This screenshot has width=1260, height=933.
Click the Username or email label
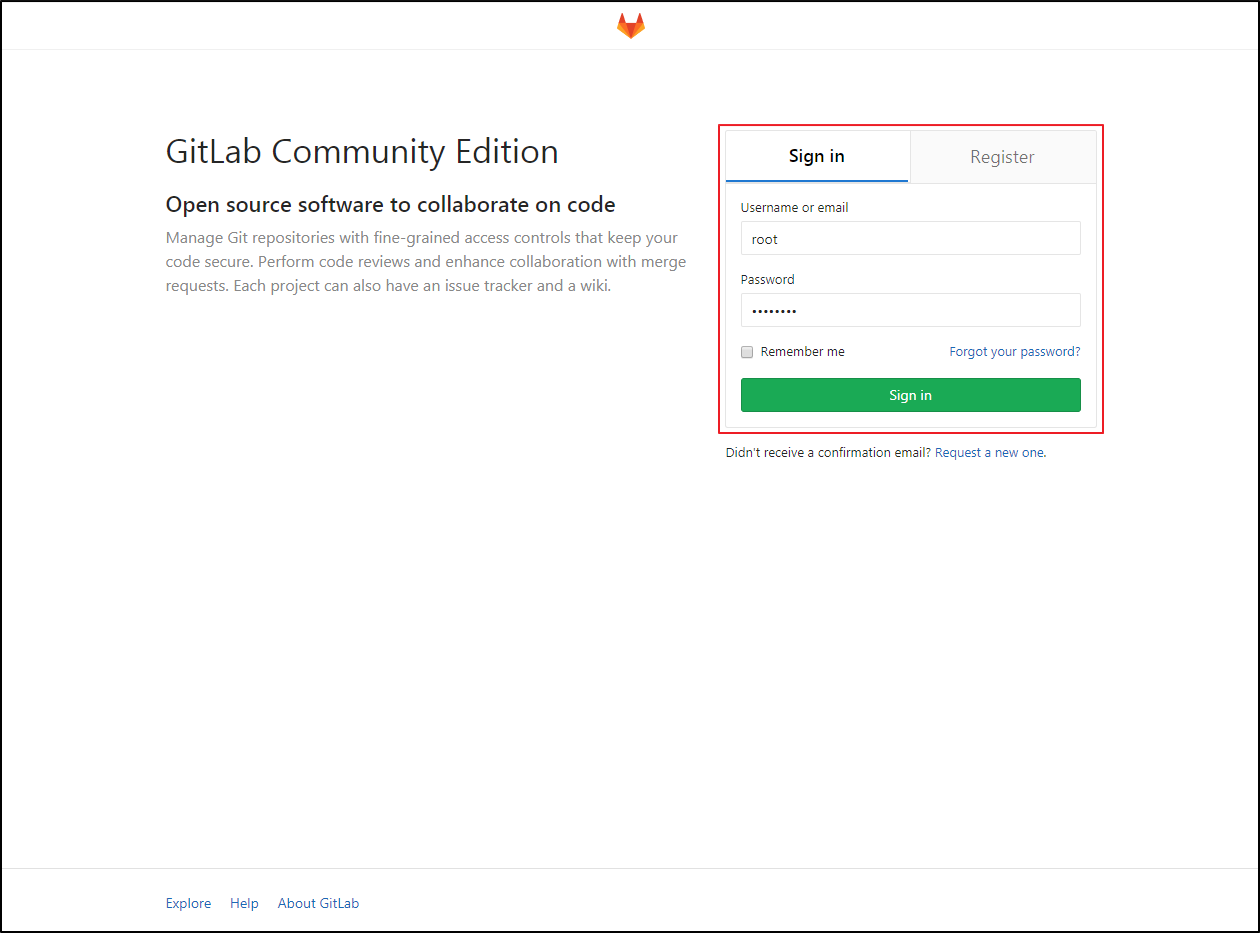(794, 207)
